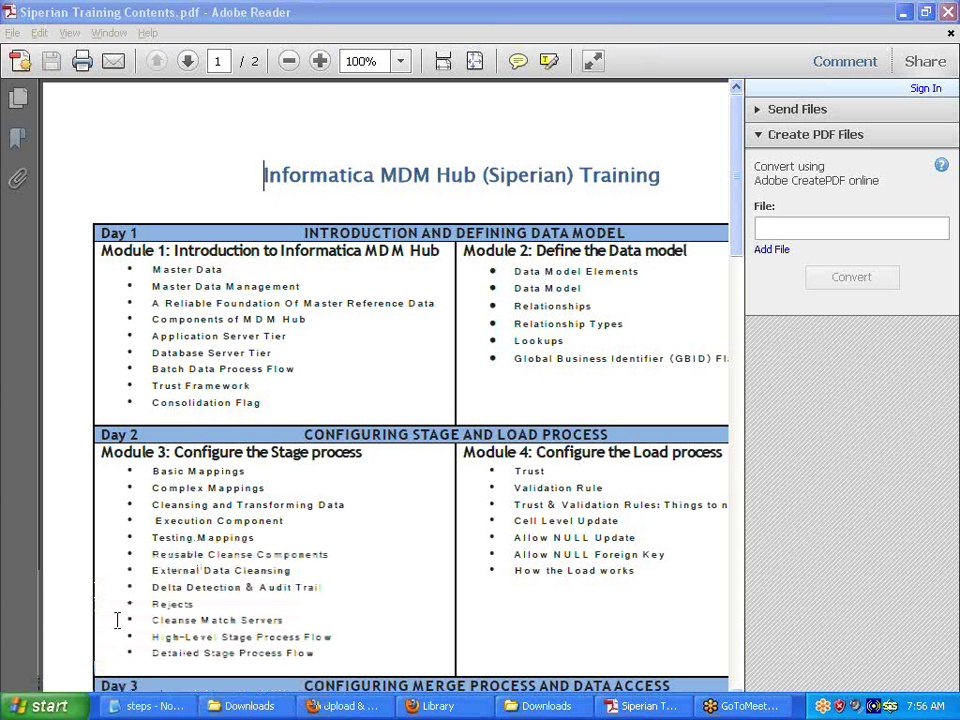This screenshot has width=960, height=720.
Task: Click the email envelope icon
Action: [x=113, y=61]
